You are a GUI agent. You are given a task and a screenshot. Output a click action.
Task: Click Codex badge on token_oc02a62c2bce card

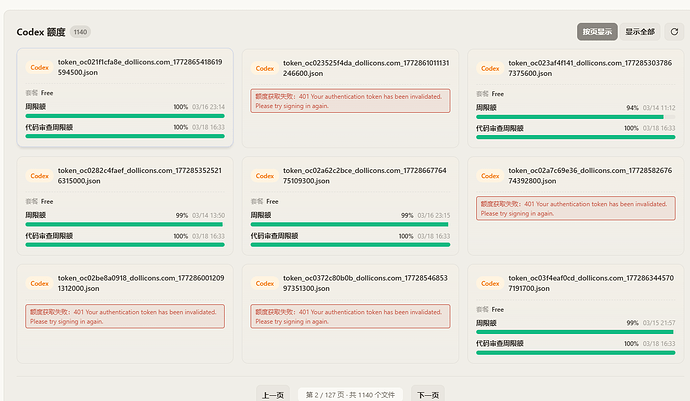(265, 176)
